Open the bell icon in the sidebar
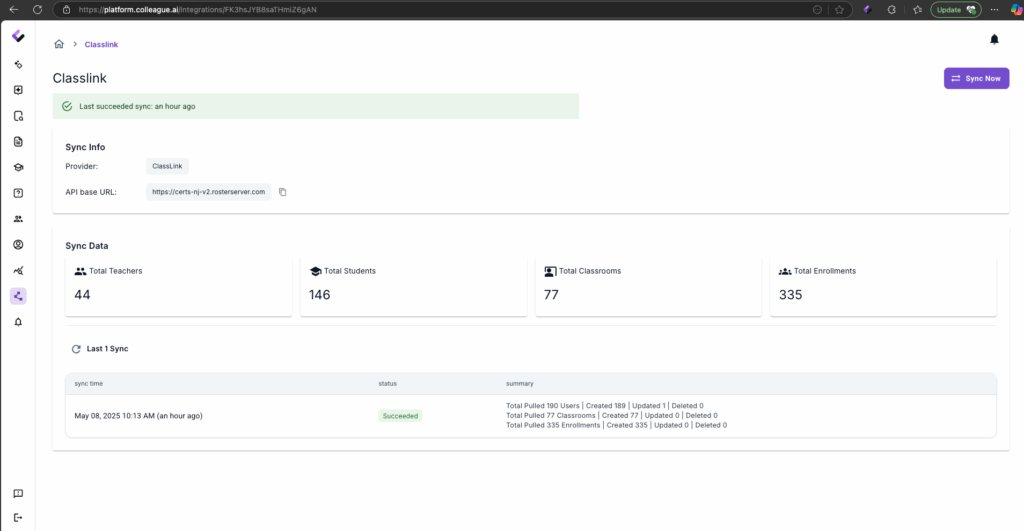Viewport: 1024px width, 531px height. 18,322
